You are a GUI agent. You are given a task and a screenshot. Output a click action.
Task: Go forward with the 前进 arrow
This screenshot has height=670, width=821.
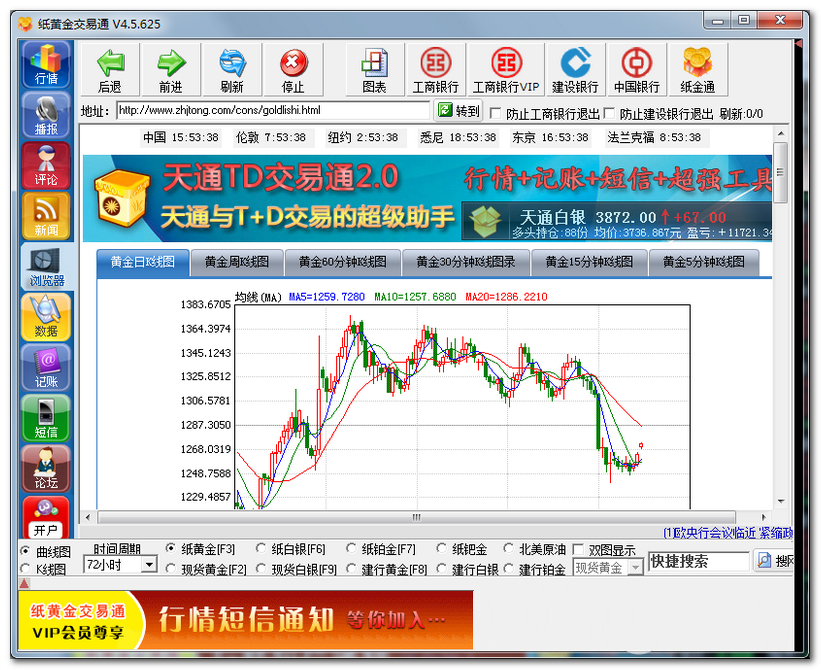[x=171, y=70]
